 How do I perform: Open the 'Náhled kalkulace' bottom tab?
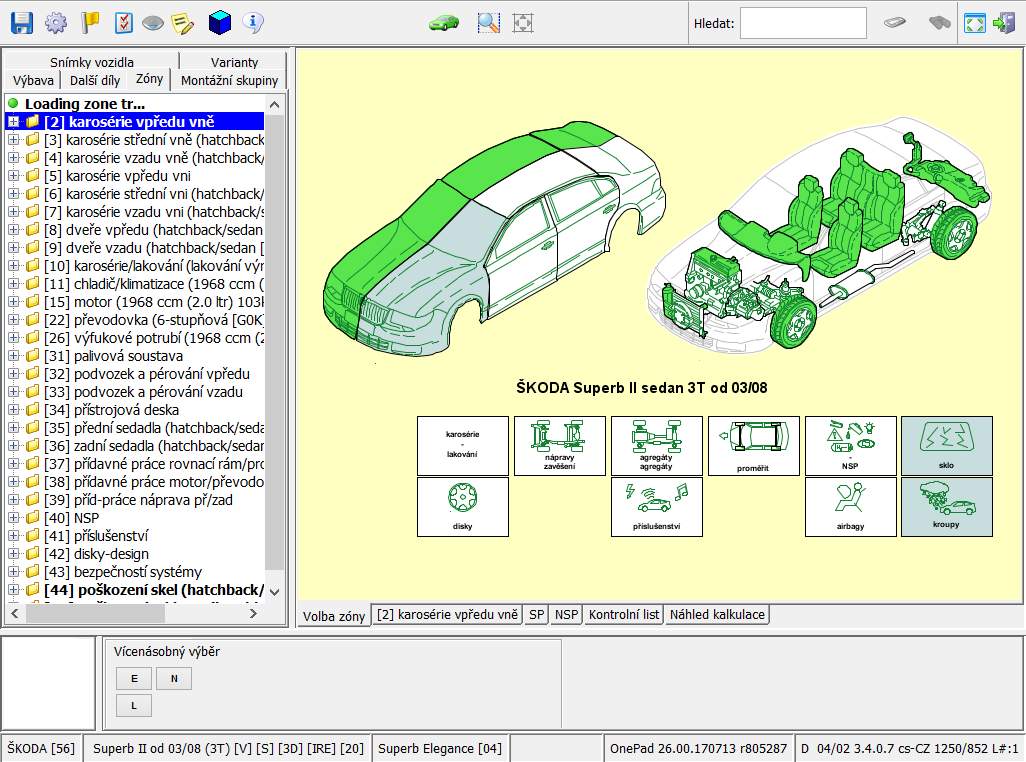tap(717, 615)
